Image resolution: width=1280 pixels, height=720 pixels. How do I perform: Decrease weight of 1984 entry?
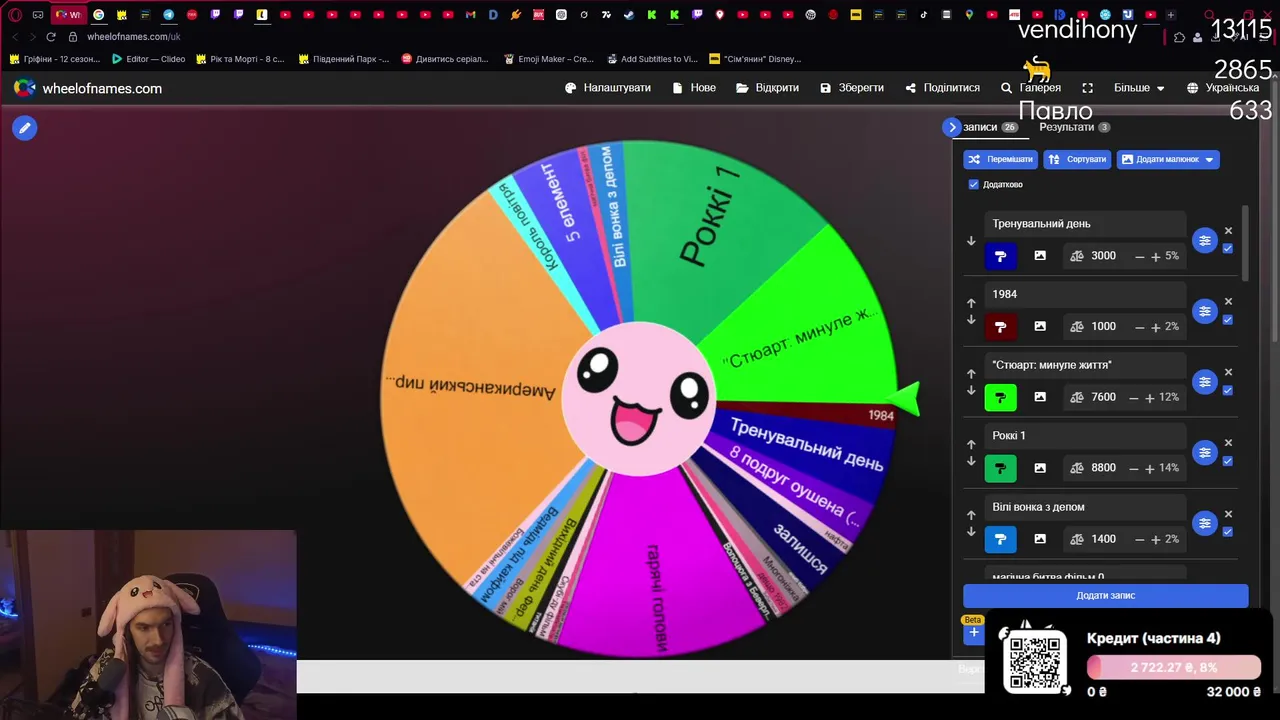[x=1139, y=326]
